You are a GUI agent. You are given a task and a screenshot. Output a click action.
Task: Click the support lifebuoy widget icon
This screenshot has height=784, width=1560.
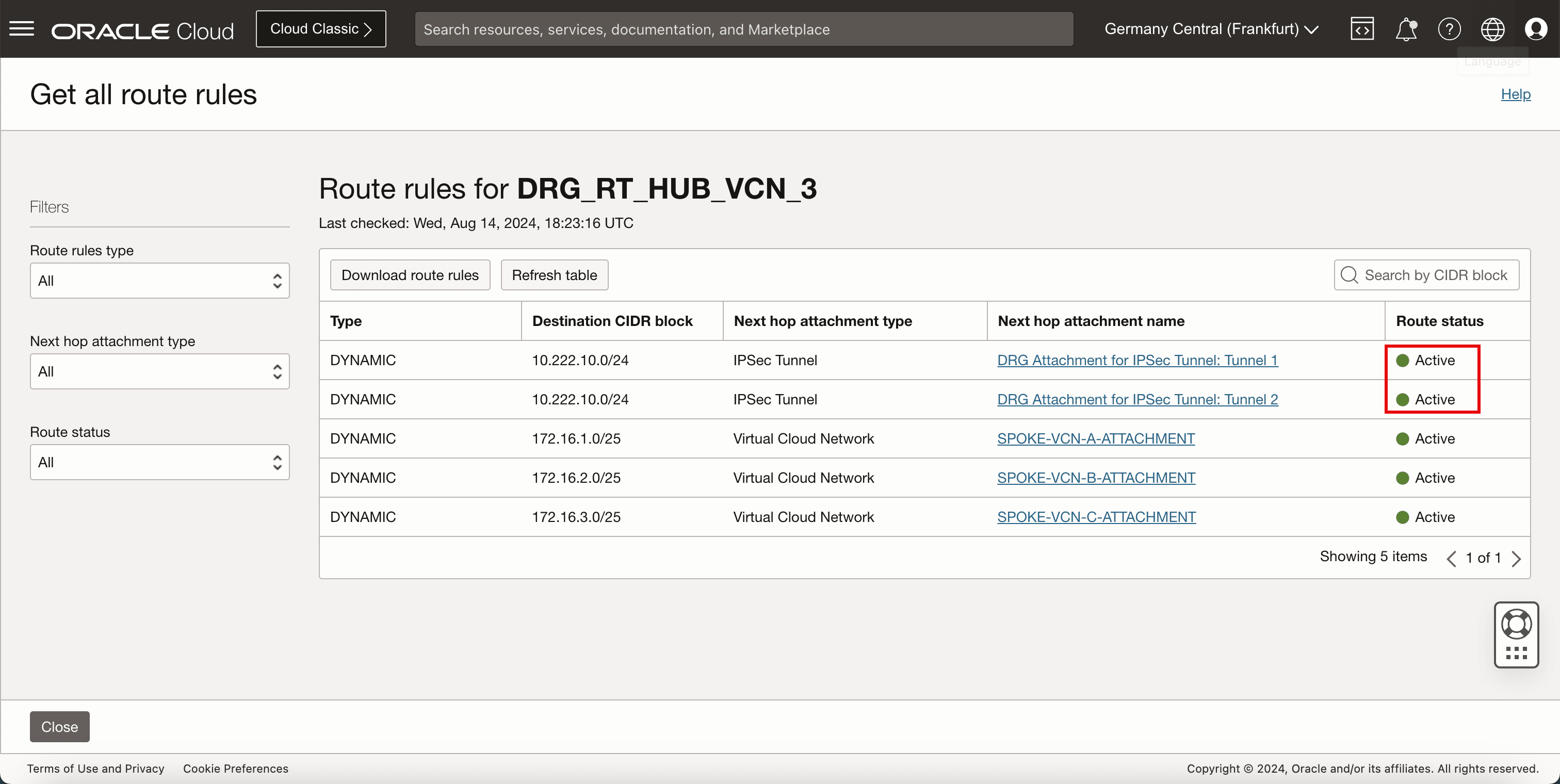pos(1516,624)
